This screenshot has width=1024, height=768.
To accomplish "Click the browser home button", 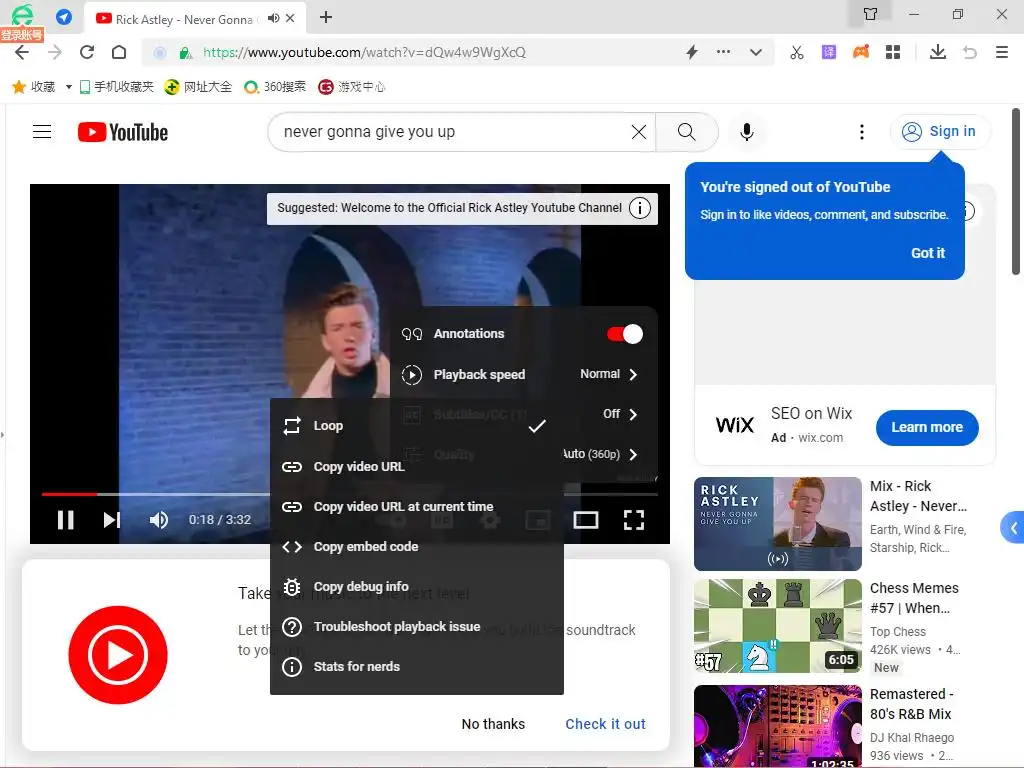I will tap(119, 52).
